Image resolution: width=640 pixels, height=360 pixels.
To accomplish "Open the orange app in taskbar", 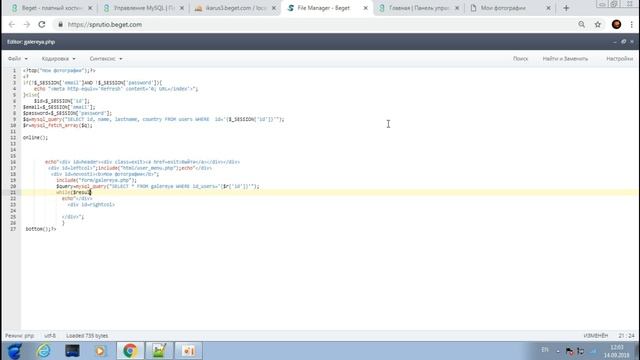I will pyautogui.click(x=188, y=351).
